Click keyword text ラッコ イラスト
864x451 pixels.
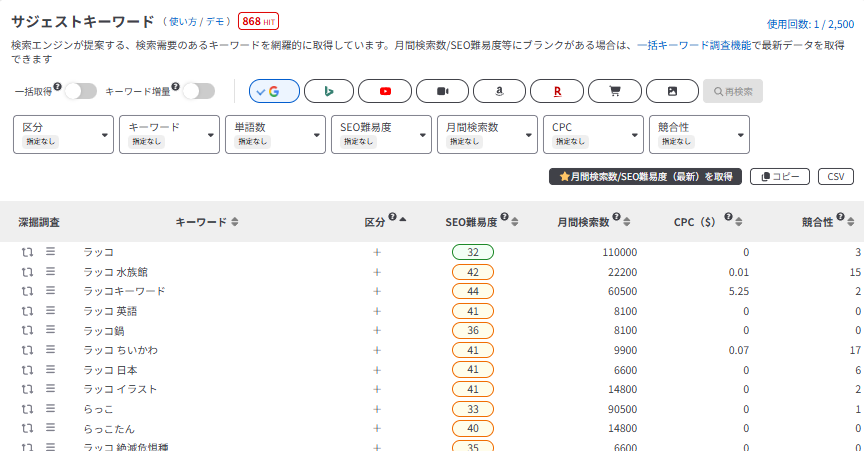pos(120,389)
